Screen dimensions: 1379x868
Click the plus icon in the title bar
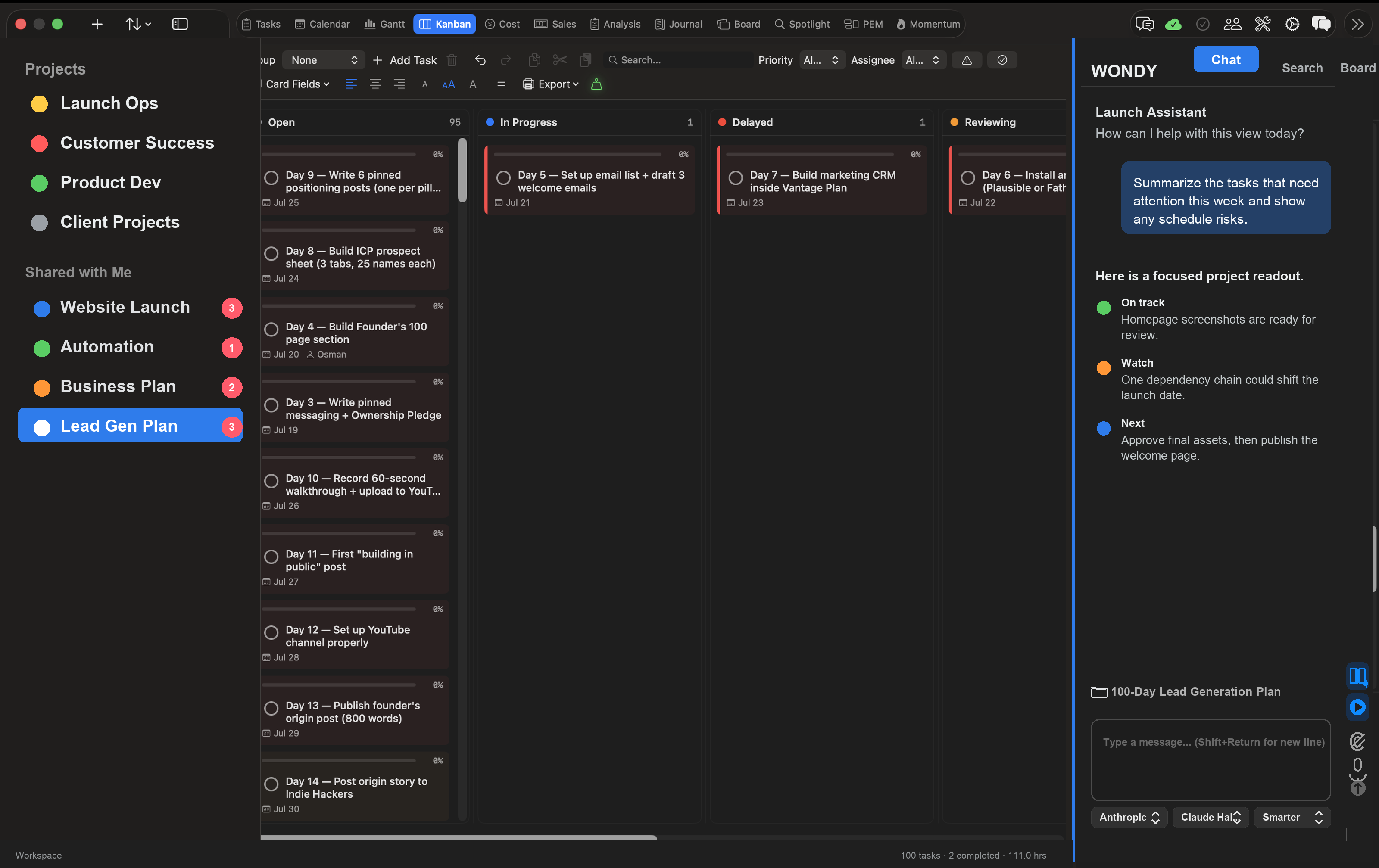97,24
